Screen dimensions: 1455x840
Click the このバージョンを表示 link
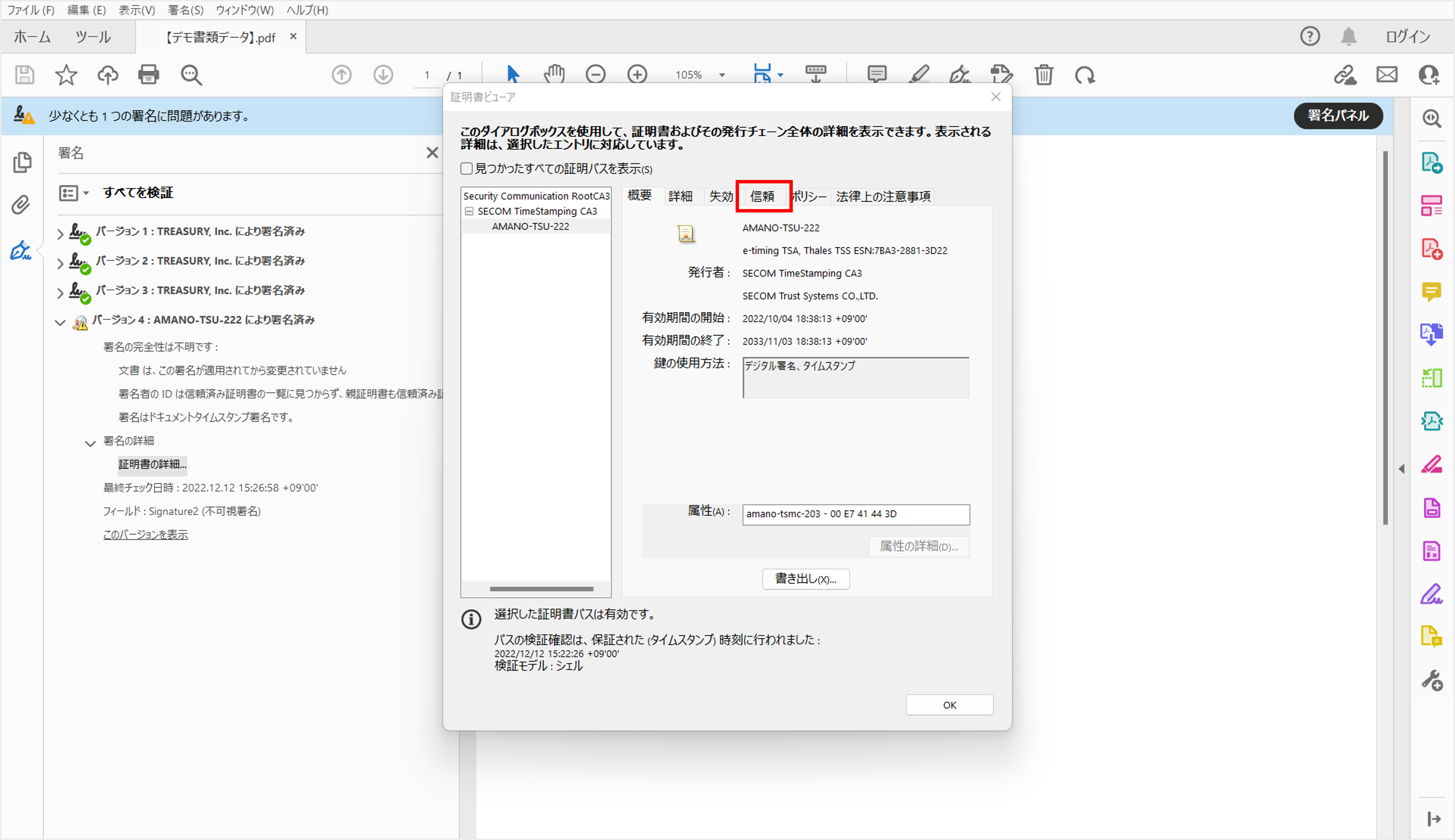coord(145,535)
